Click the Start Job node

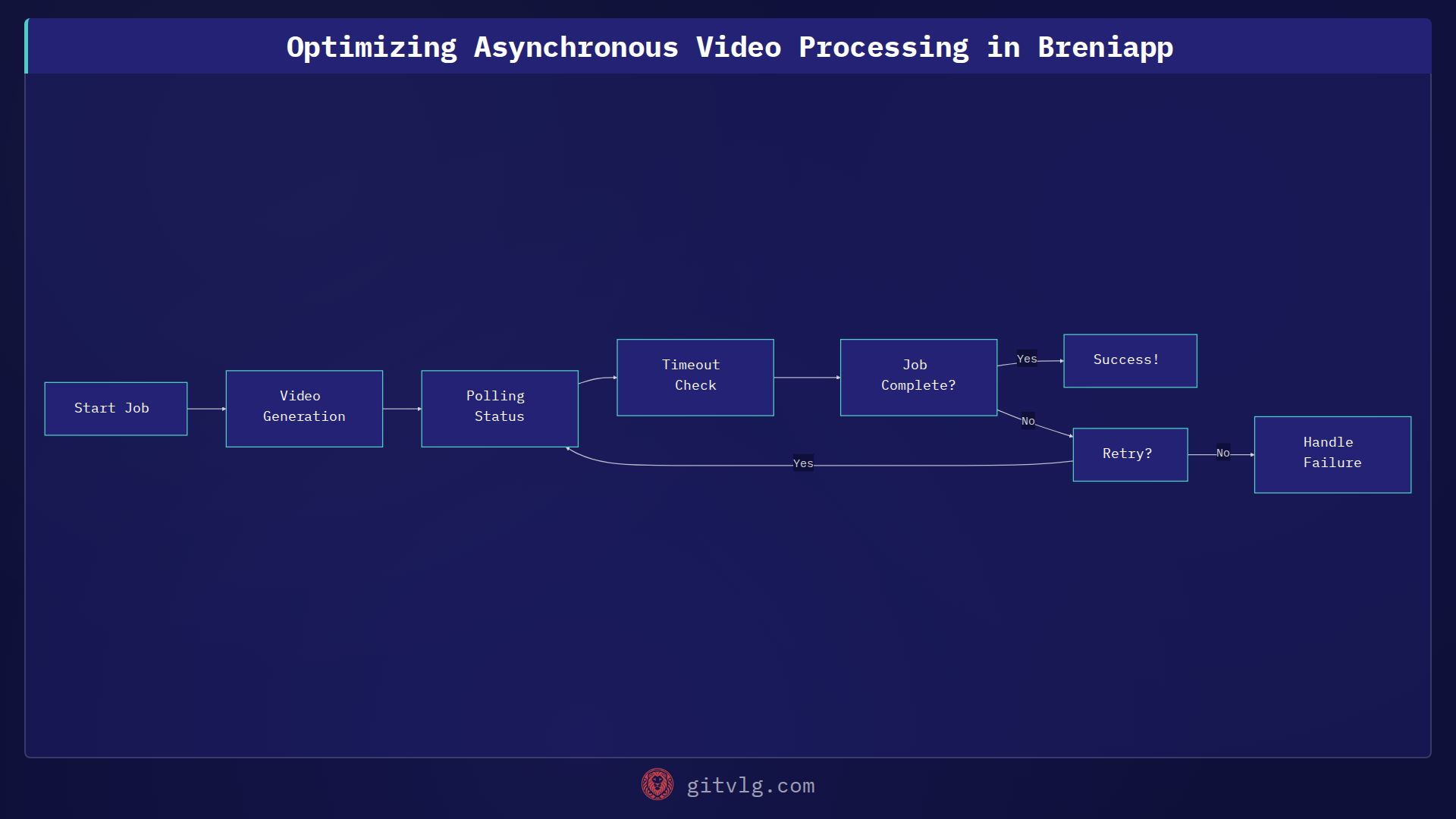(x=116, y=409)
